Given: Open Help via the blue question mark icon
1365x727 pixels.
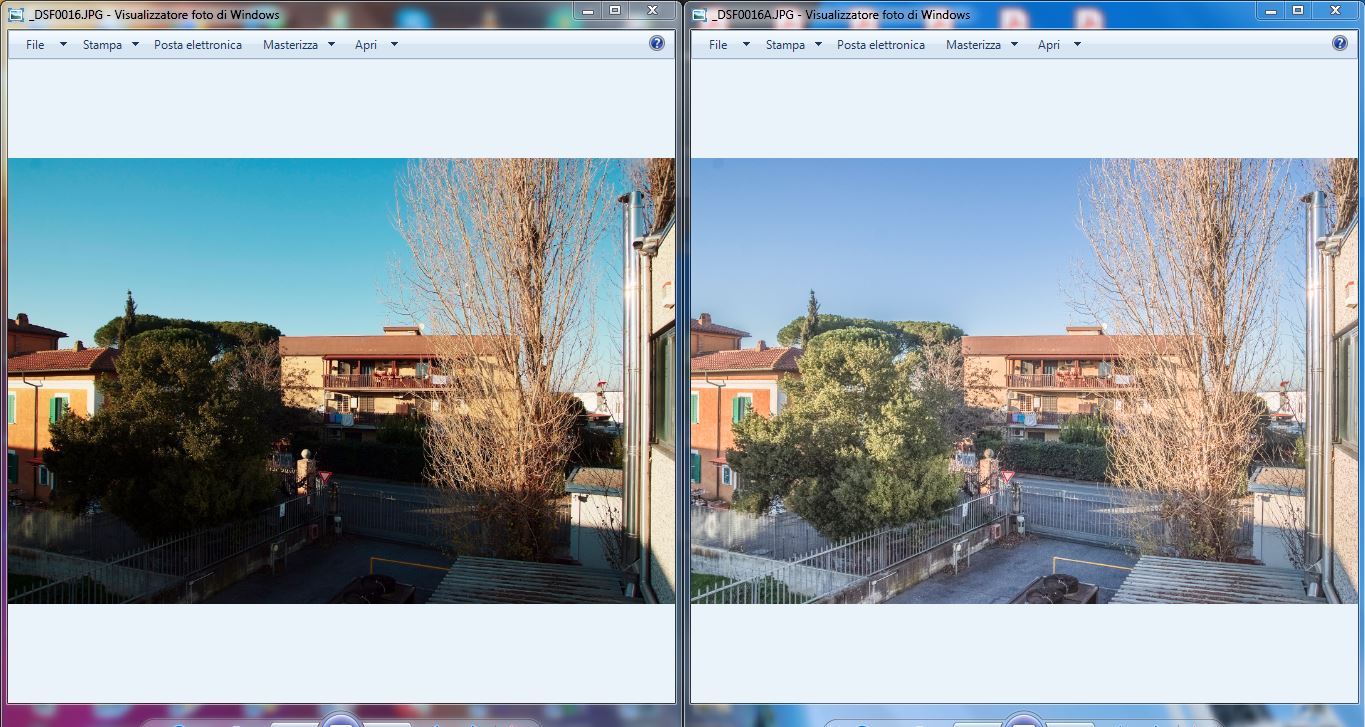Looking at the screenshot, I should pos(657,43).
